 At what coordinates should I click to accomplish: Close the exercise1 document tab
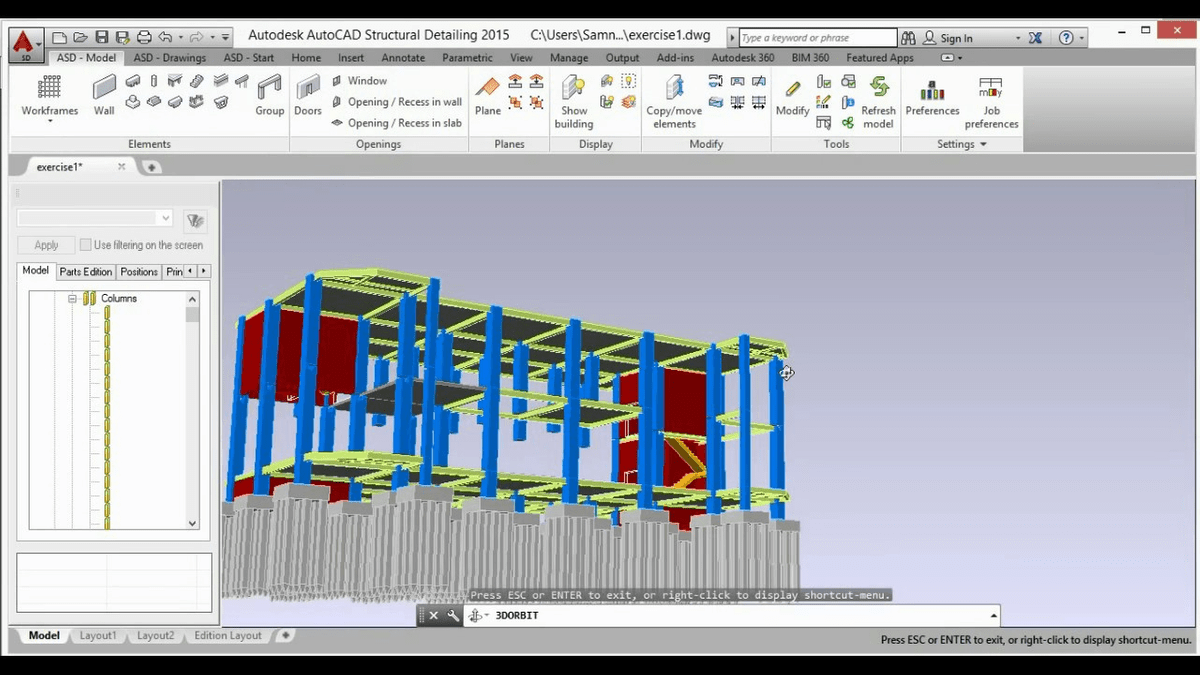(122, 167)
